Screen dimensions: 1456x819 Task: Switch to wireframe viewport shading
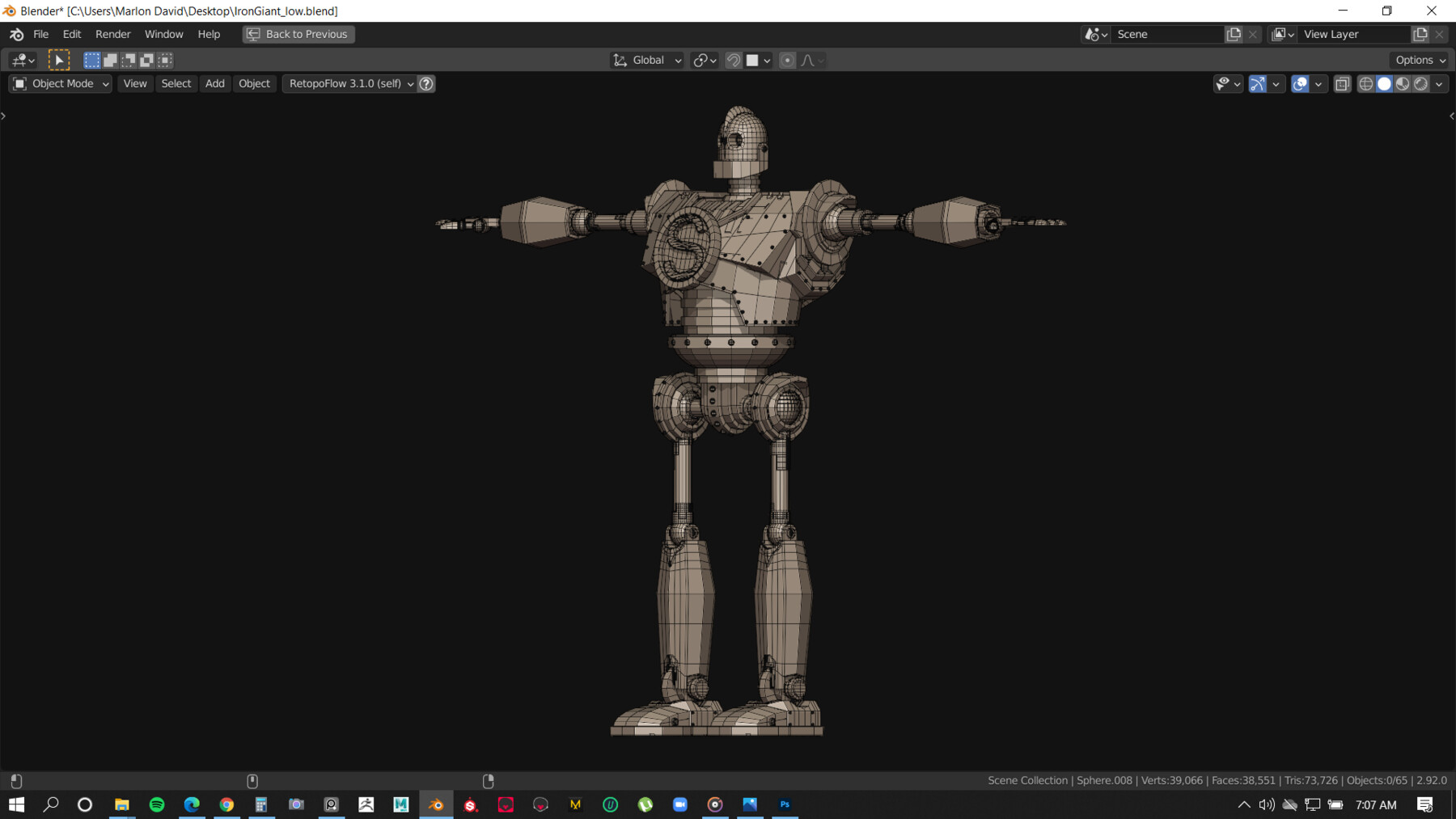click(x=1365, y=83)
